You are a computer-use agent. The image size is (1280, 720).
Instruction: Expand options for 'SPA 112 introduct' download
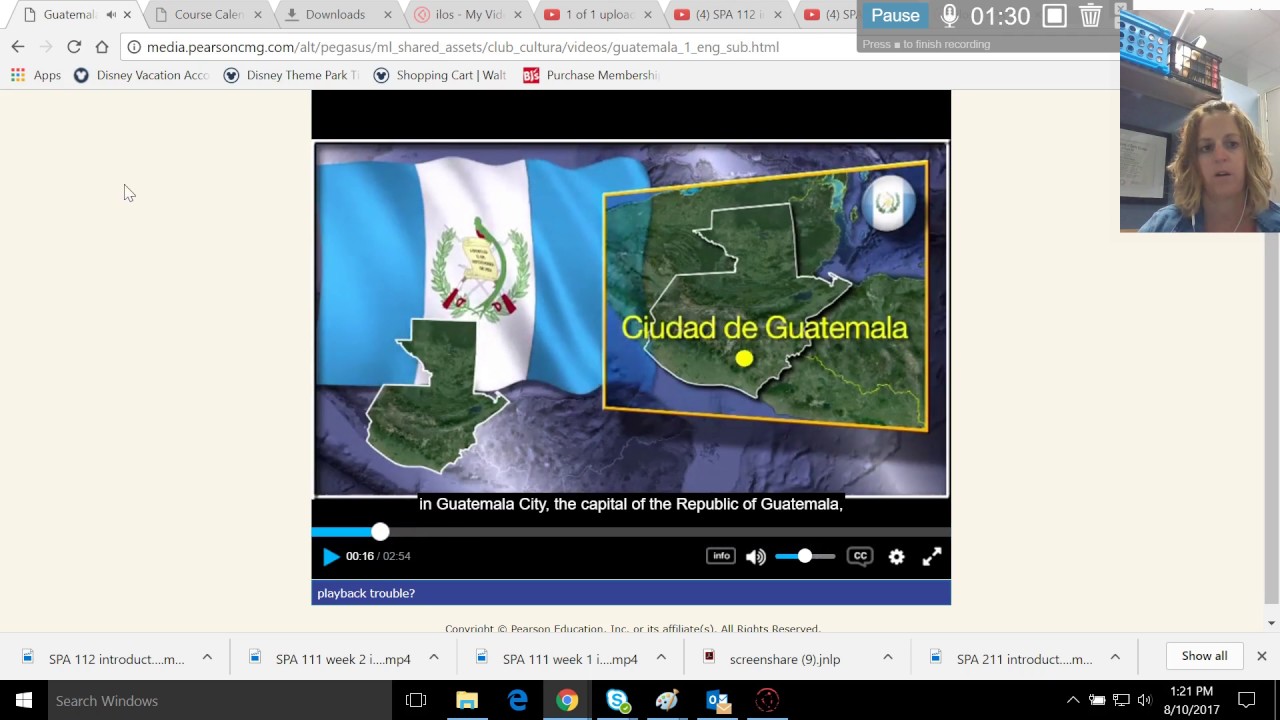[x=207, y=657]
